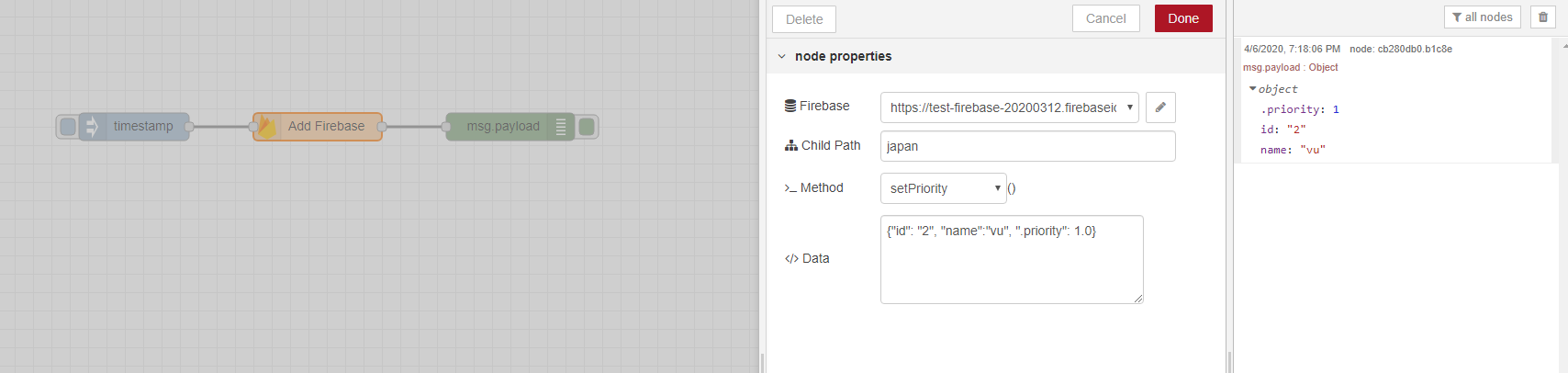1568x373 pixels.
Task: Click the Firebase flame node icon
Action: coord(266,127)
